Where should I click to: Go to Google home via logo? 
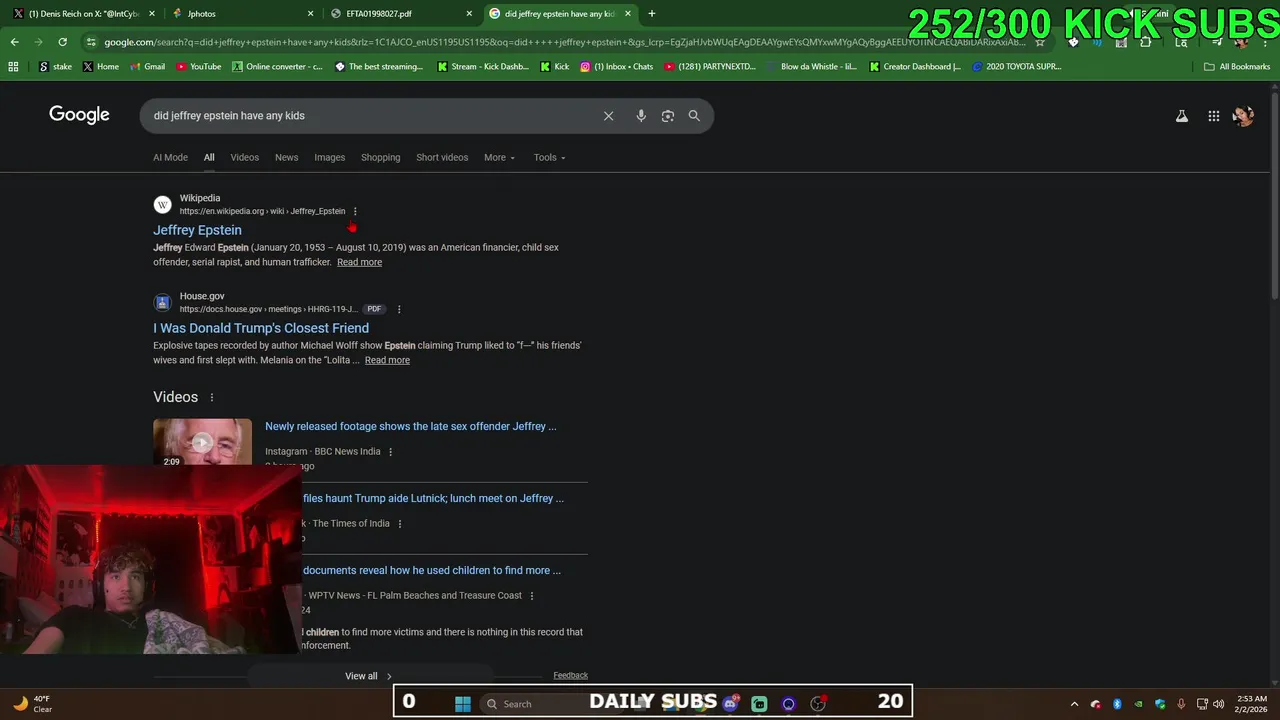(x=79, y=115)
